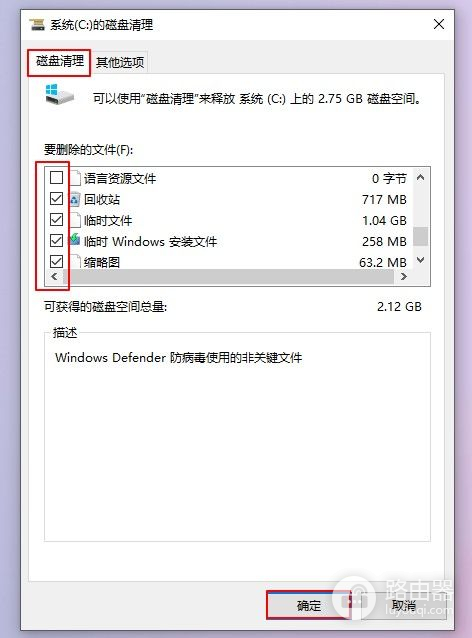Click the Recycle Bin icon in file list
The height and width of the screenshot is (638, 472).
75,199
